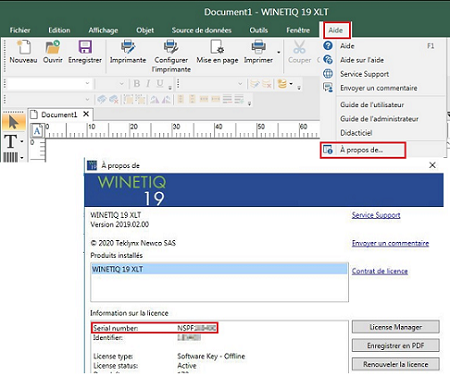Screen dimensions: 450x375
Task: Toggle Bold formatting (B)
Action: click(137, 83)
